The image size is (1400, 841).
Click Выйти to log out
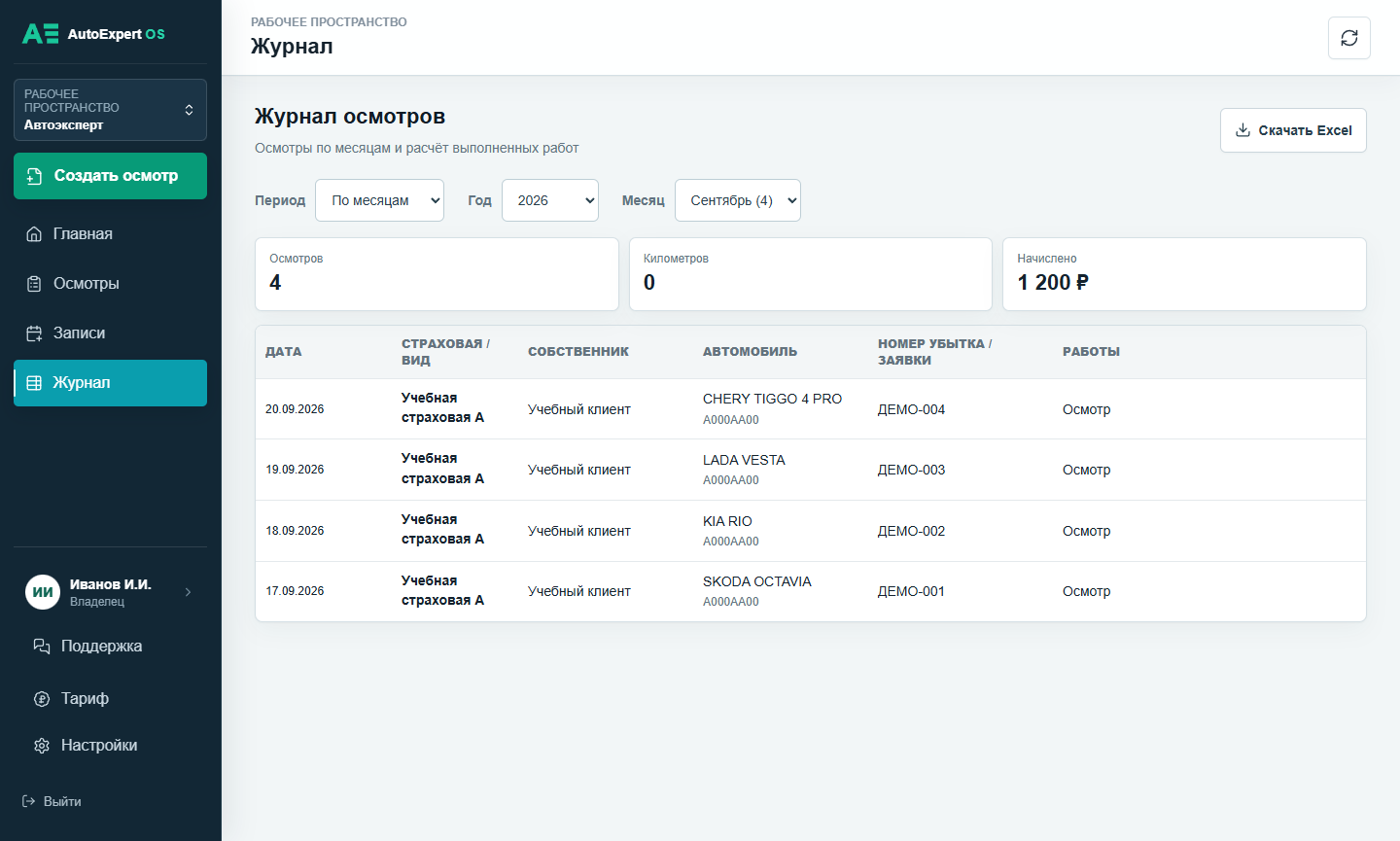52,801
